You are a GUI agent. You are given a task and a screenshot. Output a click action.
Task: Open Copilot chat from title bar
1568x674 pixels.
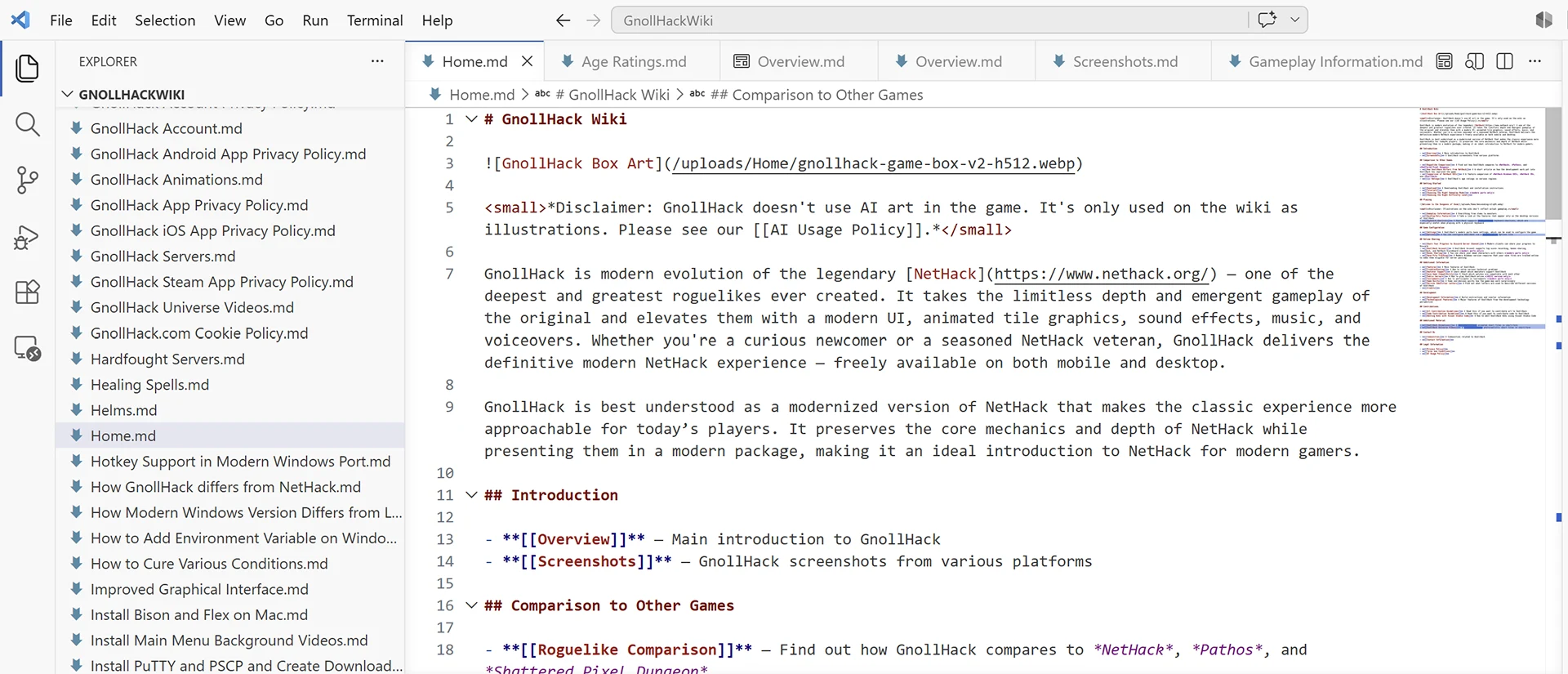tap(1267, 20)
